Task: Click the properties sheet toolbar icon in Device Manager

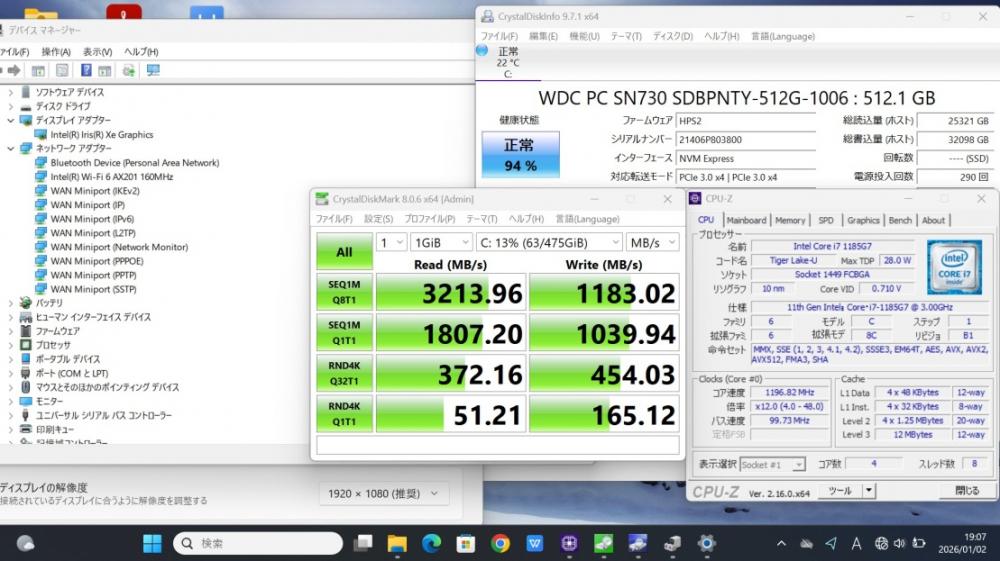Action: point(62,71)
